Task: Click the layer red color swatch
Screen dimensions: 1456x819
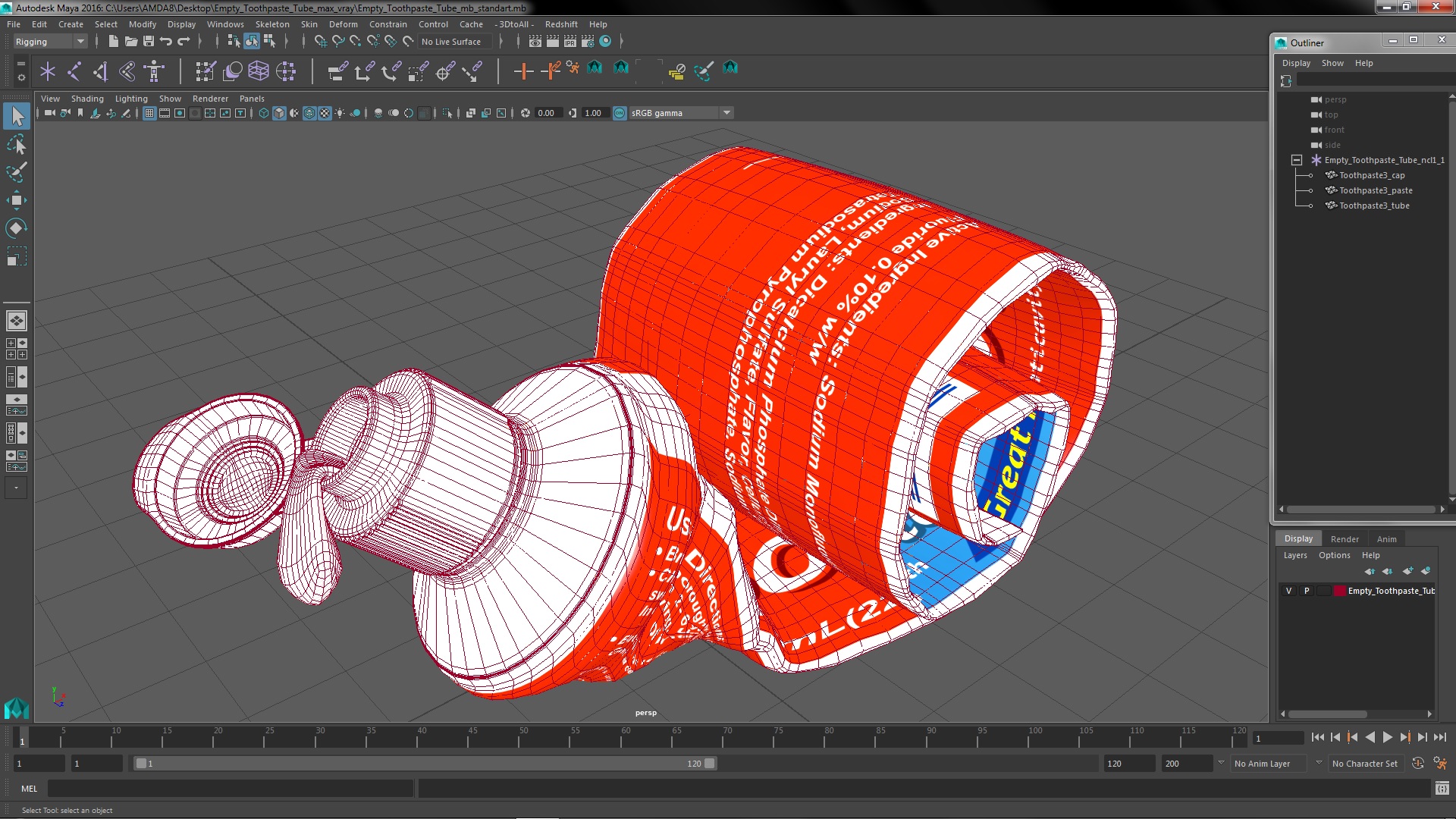Action: pos(1340,591)
